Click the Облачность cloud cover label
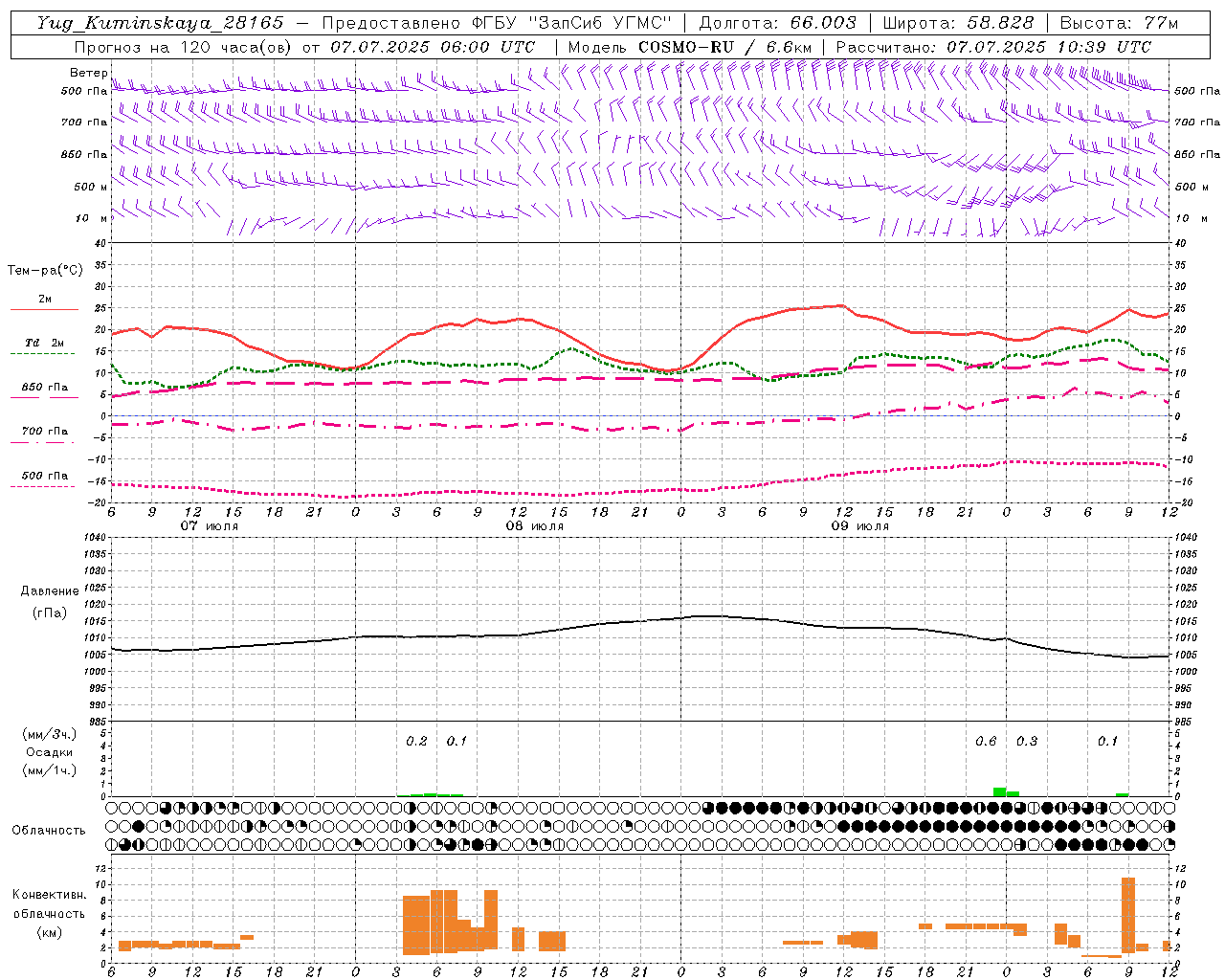 (x=49, y=831)
